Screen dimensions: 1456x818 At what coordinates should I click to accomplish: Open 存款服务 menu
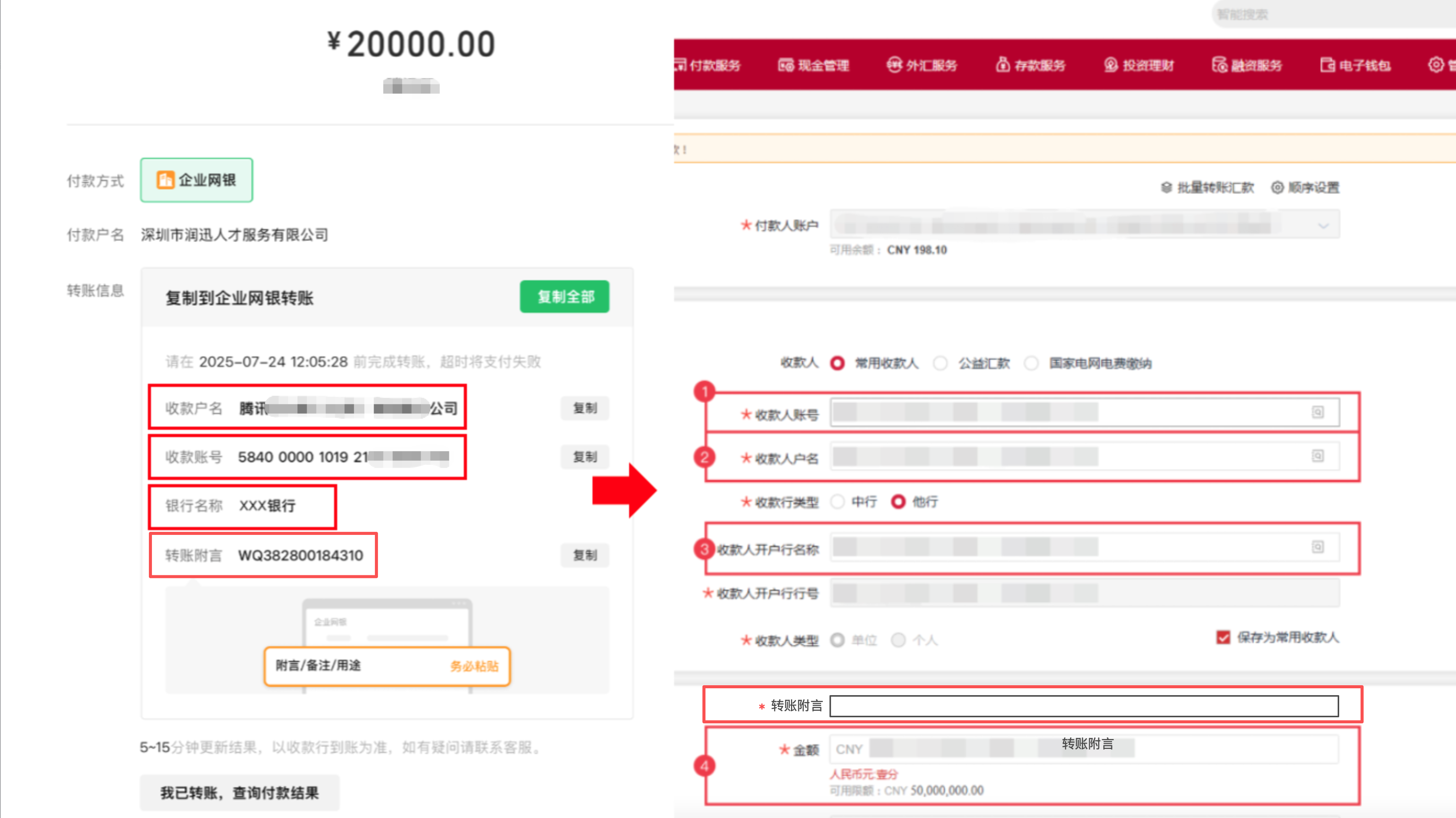pos(1030,66)
